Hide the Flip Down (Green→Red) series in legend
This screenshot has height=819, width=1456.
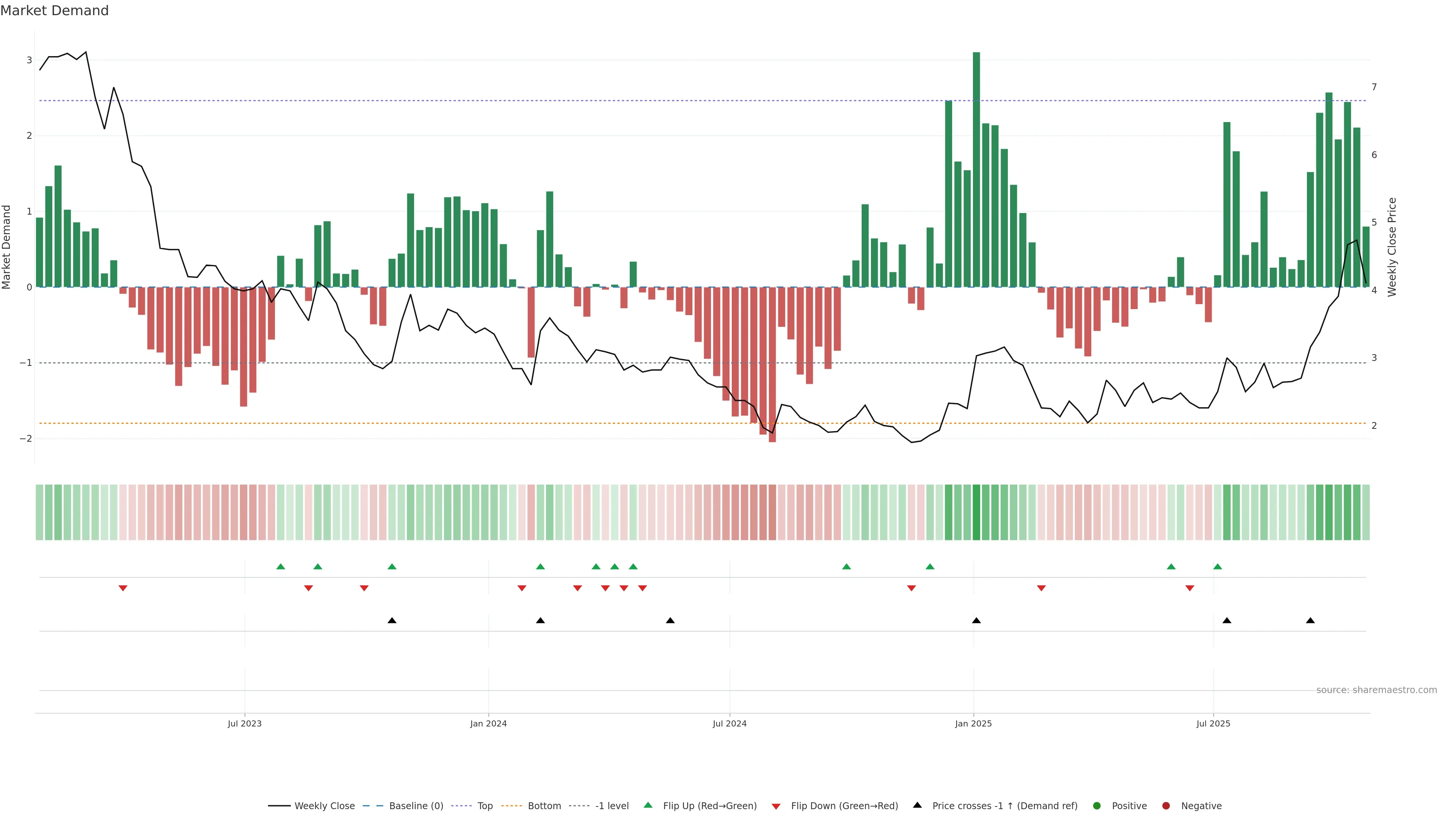pyautogui.click(x=844, y=806)
